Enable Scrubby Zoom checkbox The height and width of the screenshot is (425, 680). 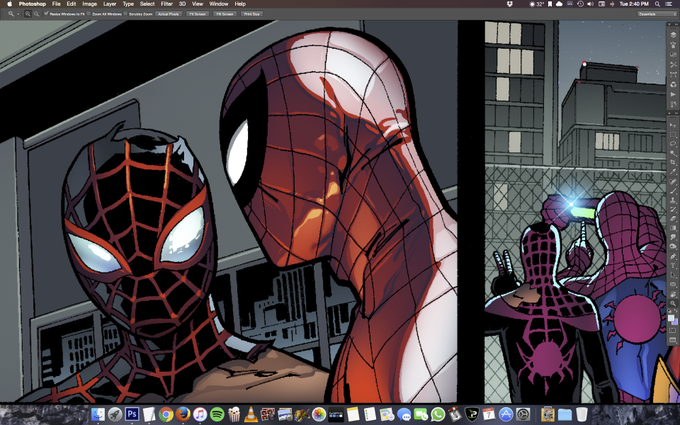[125, 14]
